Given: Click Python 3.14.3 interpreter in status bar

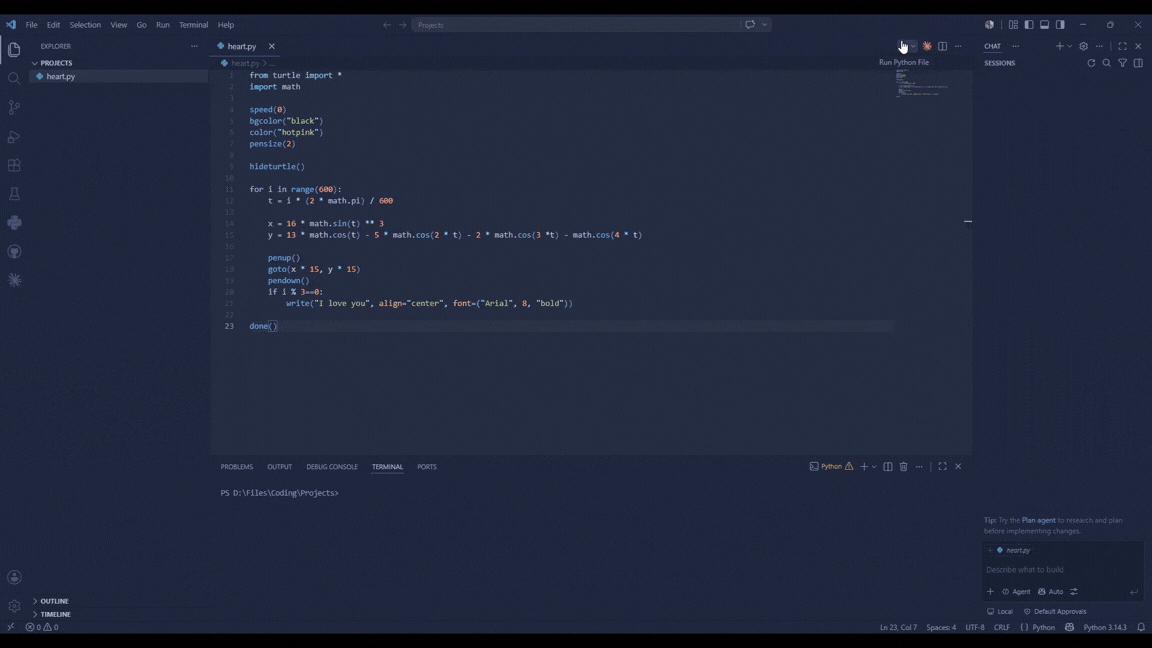Looking at the screenshot, I should [1105, 627].
